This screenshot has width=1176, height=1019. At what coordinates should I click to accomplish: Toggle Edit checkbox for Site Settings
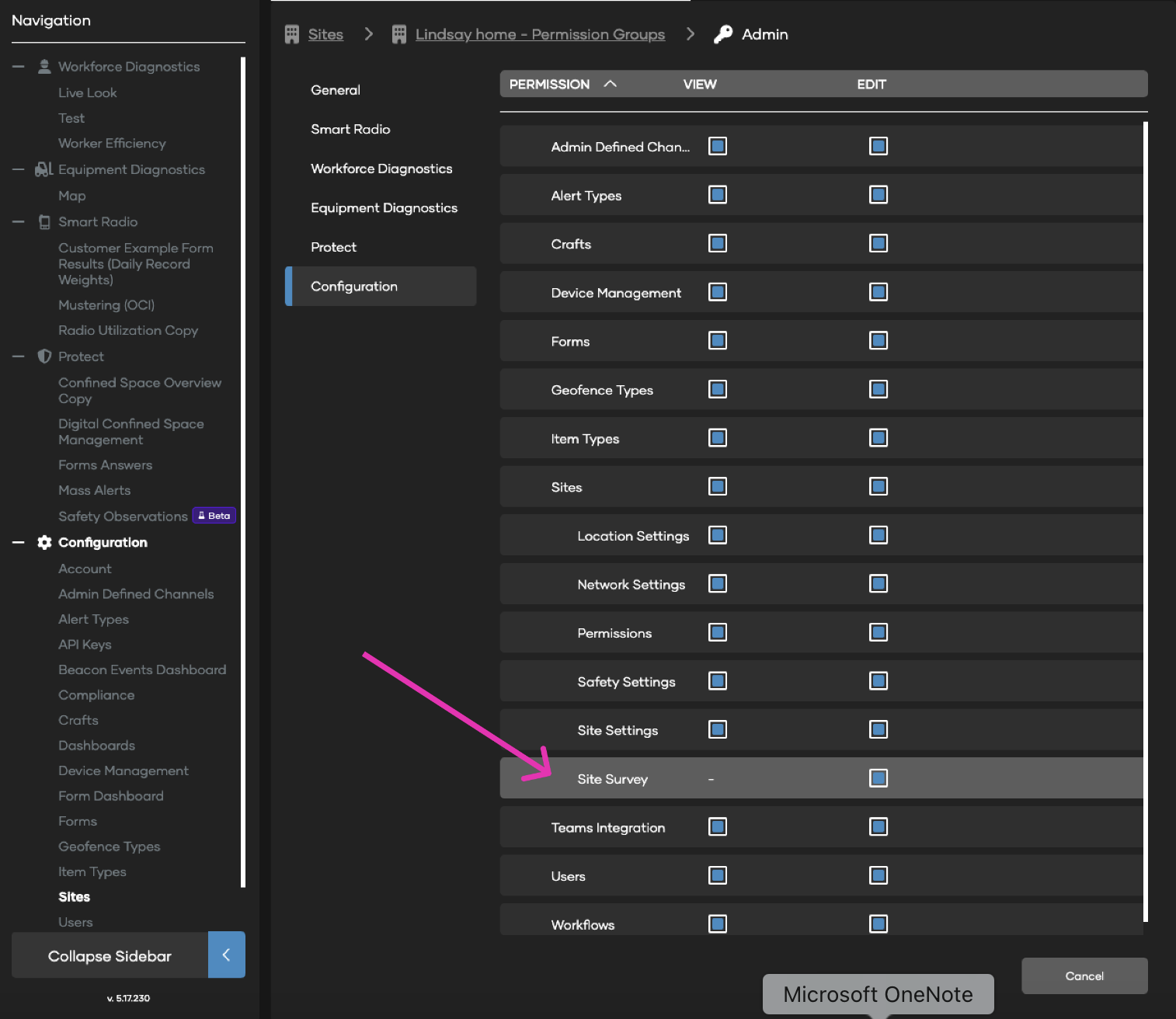click(x=879, y=730)
